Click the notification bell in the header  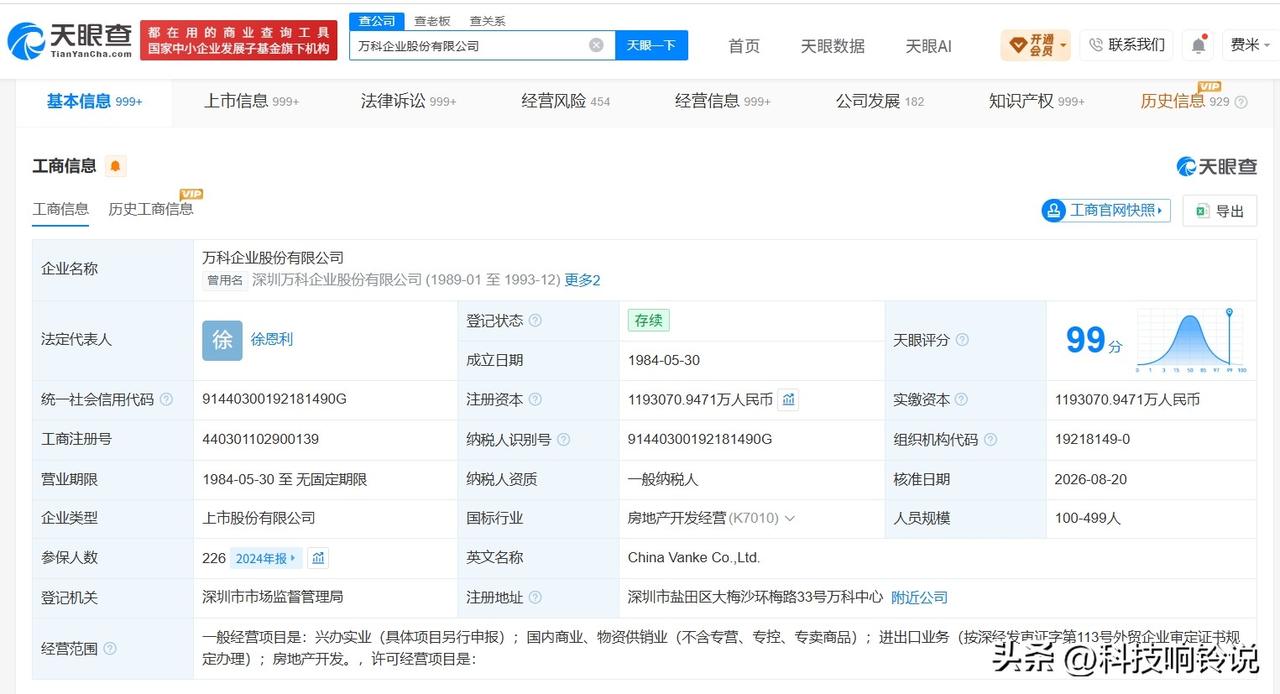1198,45
